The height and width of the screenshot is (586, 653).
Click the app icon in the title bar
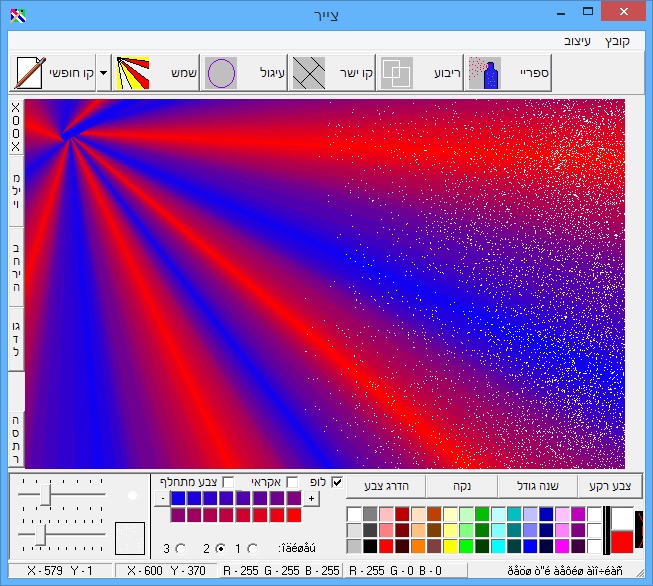click(x=18, y=15)
